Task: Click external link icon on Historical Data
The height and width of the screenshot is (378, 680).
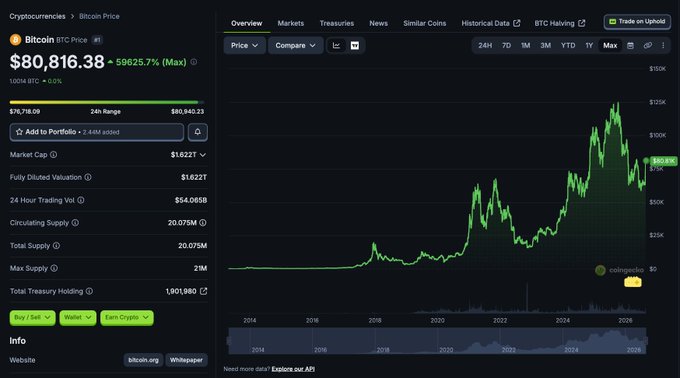Action: tap(517, 23)
